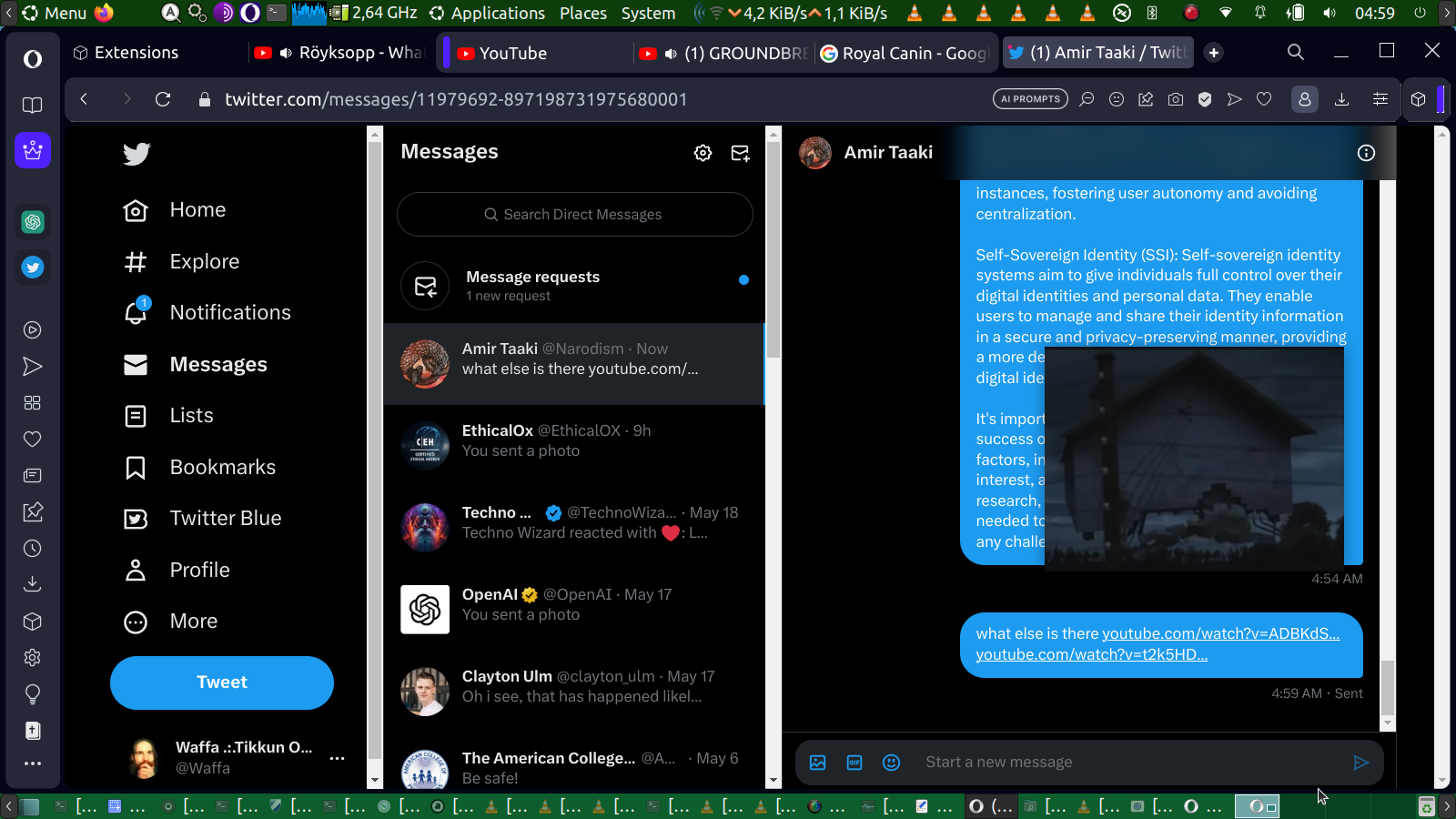
Task: Click the conversation scrollbar thumb
Action: pos(1388,688)
